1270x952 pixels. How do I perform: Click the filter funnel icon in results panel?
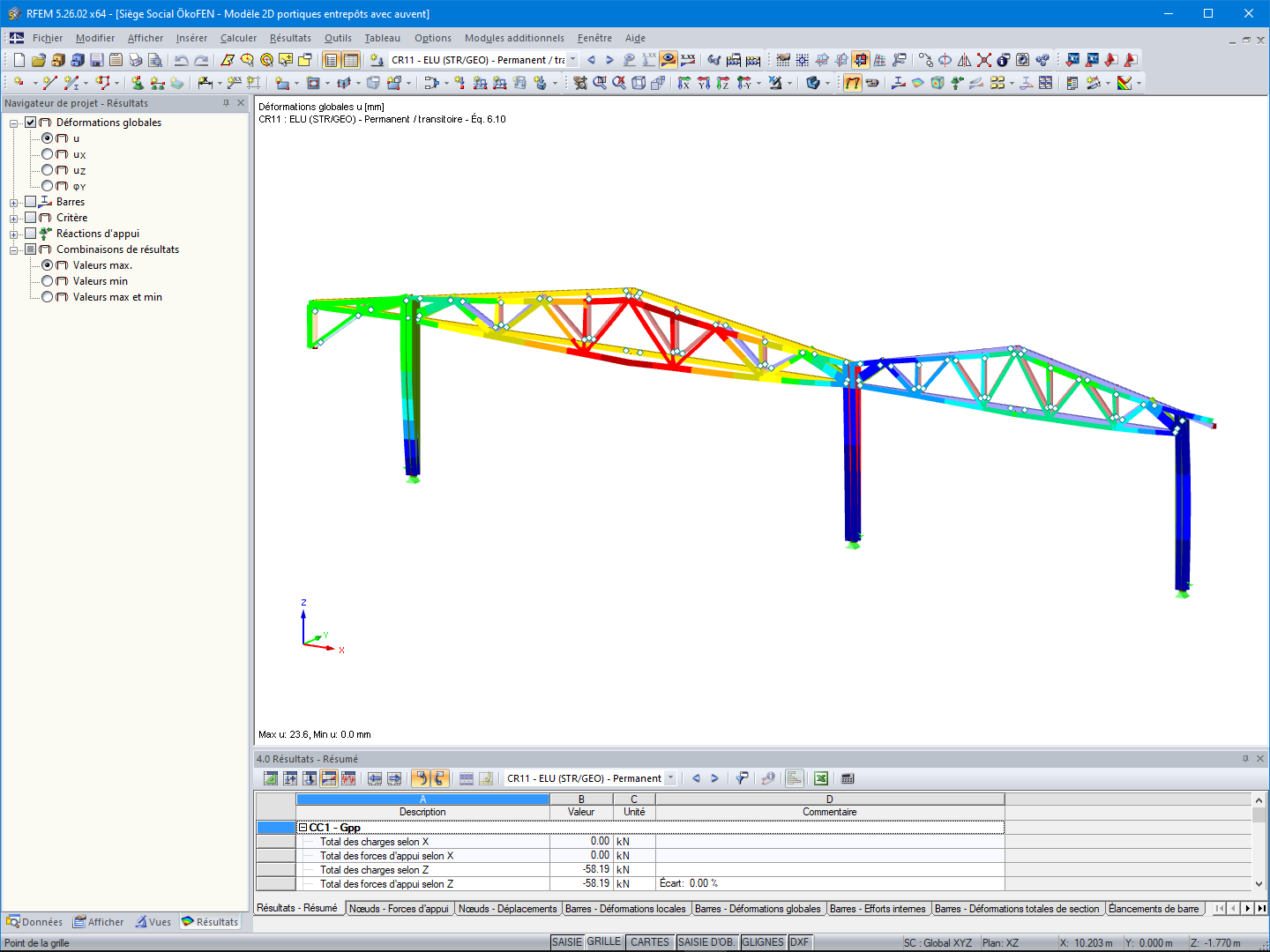[x=742, y=778]
